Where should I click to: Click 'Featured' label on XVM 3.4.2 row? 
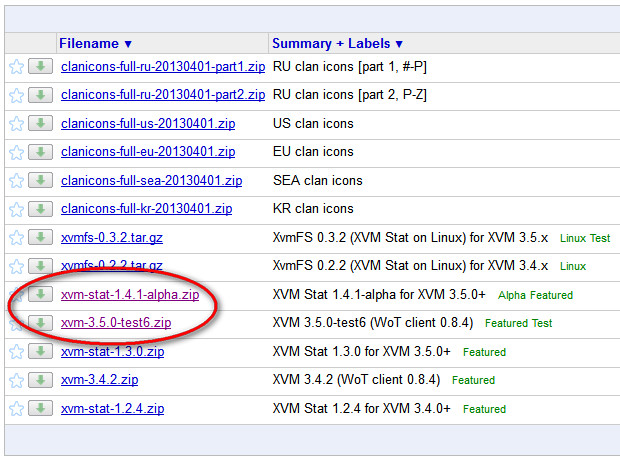coord(473,380)
